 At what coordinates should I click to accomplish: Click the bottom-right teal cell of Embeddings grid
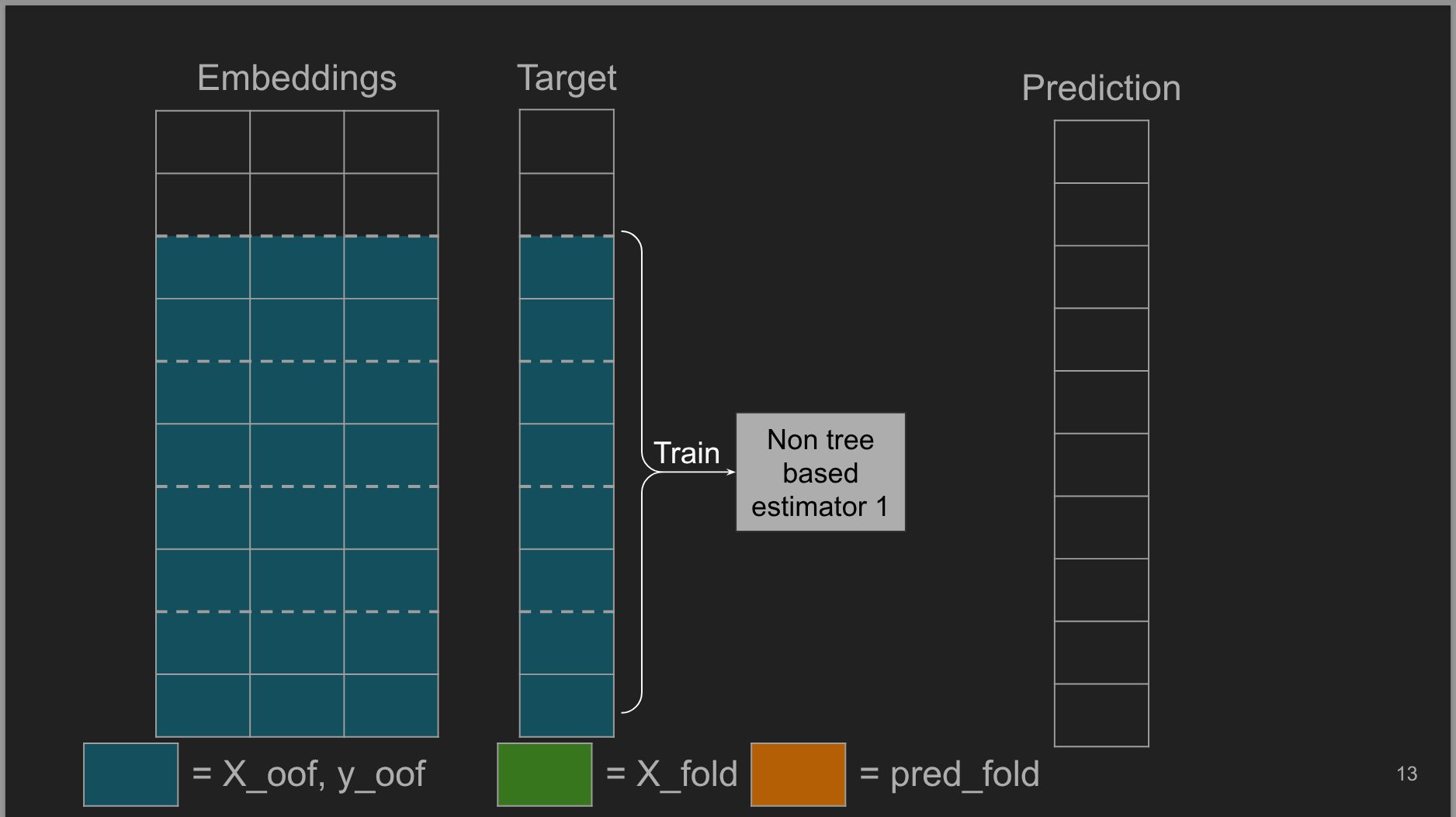391,705
